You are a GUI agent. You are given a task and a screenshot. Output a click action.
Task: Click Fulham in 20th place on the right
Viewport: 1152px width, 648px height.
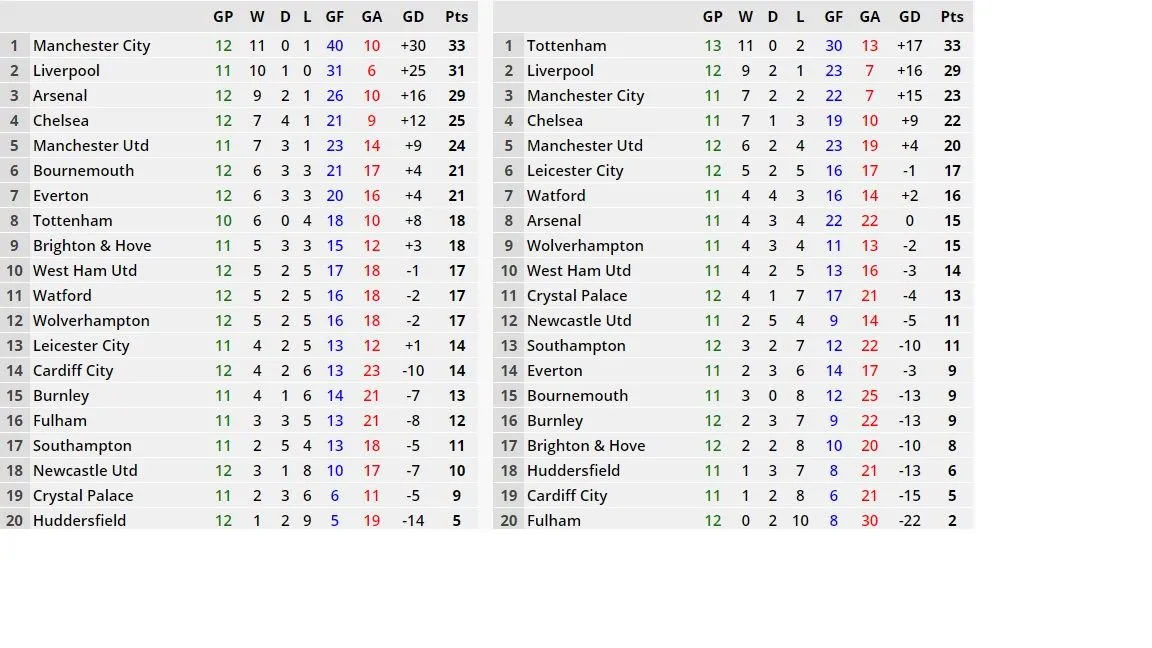pyautogui.click(x=553, y=520)
